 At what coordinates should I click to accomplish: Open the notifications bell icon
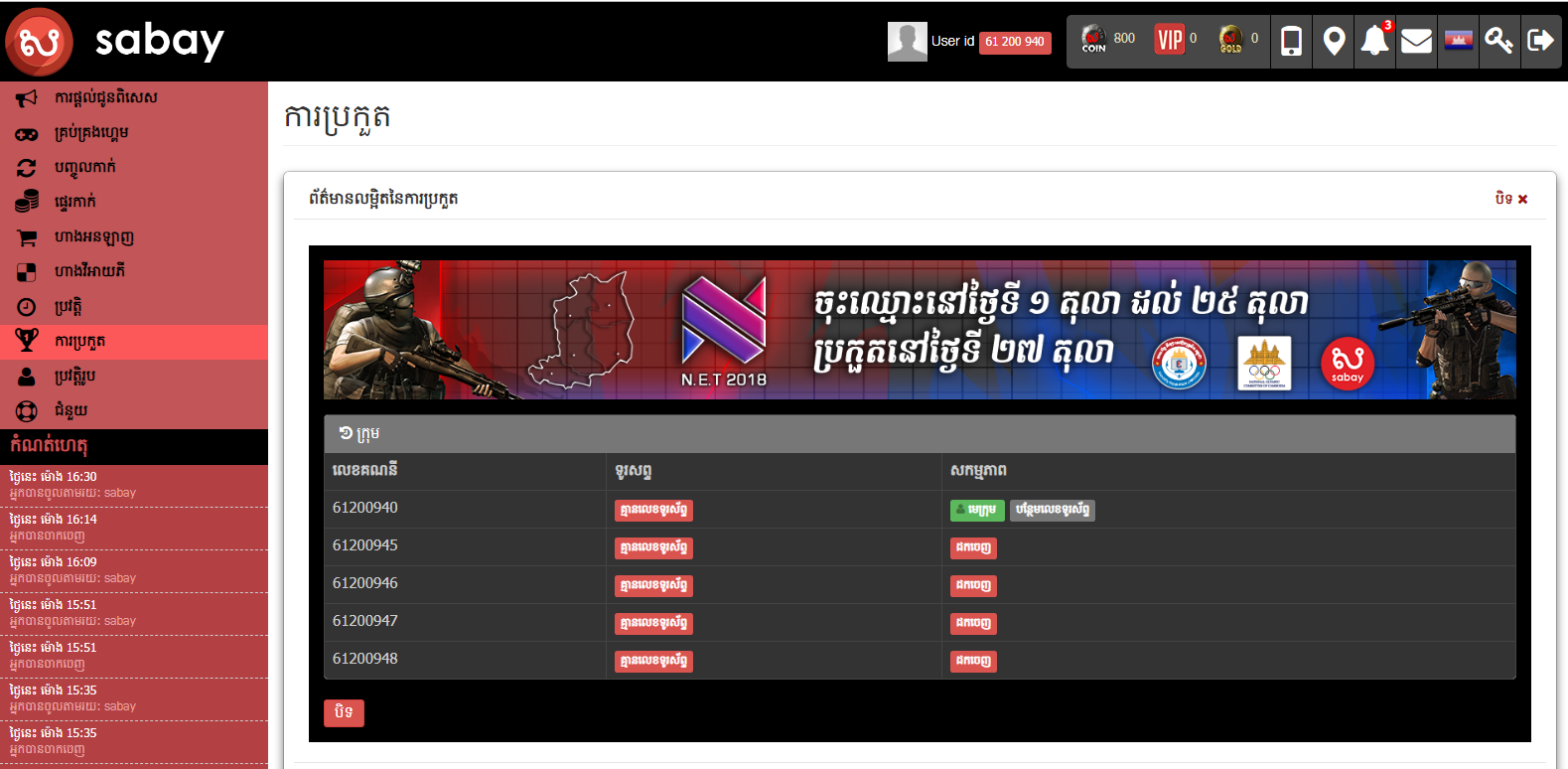1374,41
